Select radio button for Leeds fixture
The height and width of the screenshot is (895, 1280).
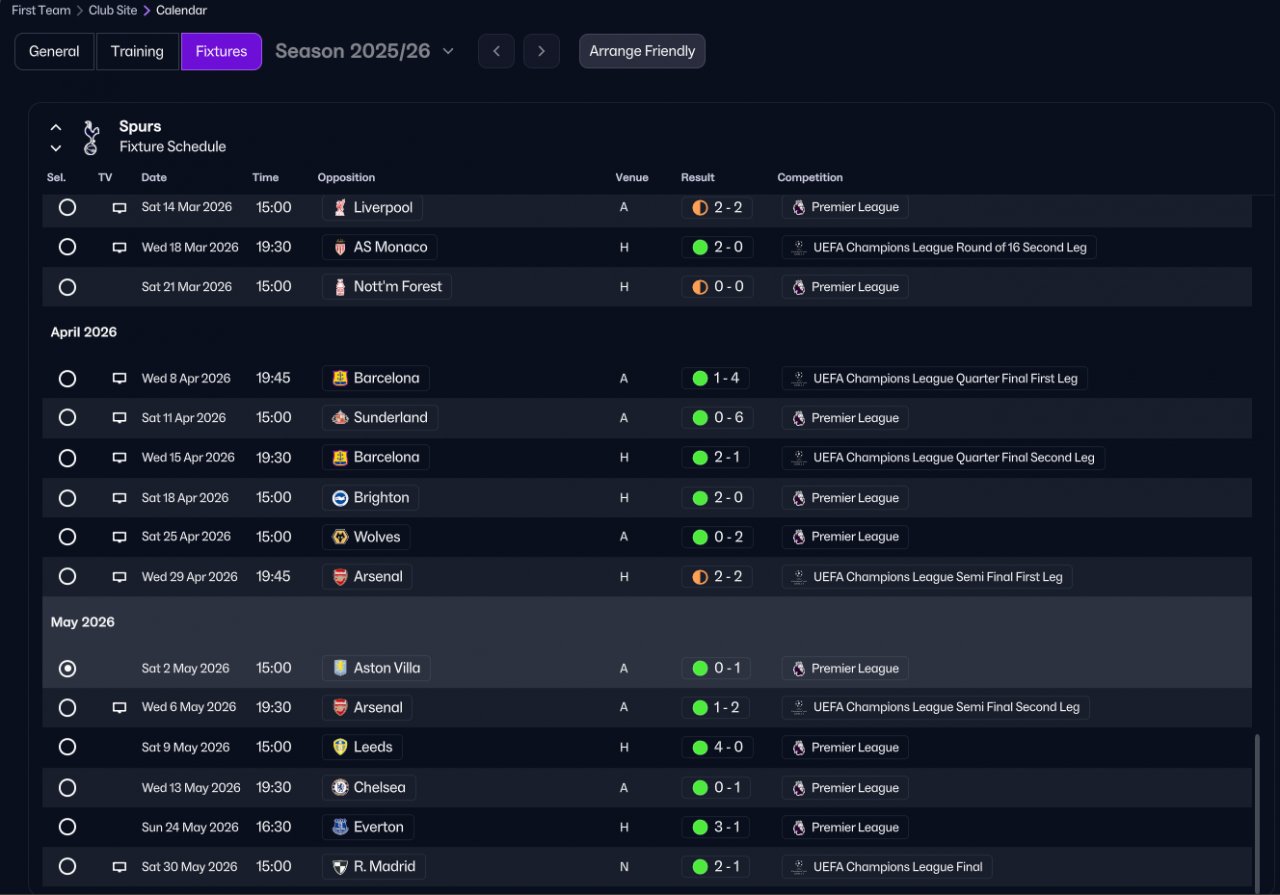point(67,747)
